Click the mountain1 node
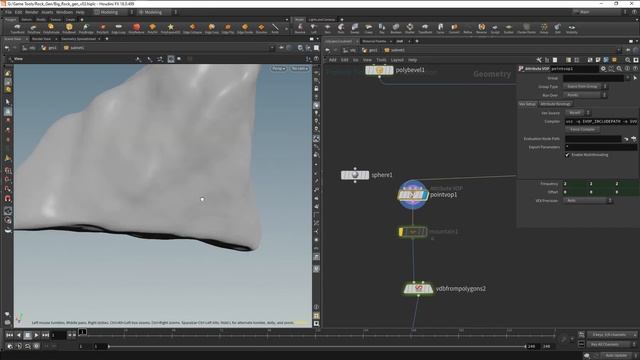 pos(413,232)
